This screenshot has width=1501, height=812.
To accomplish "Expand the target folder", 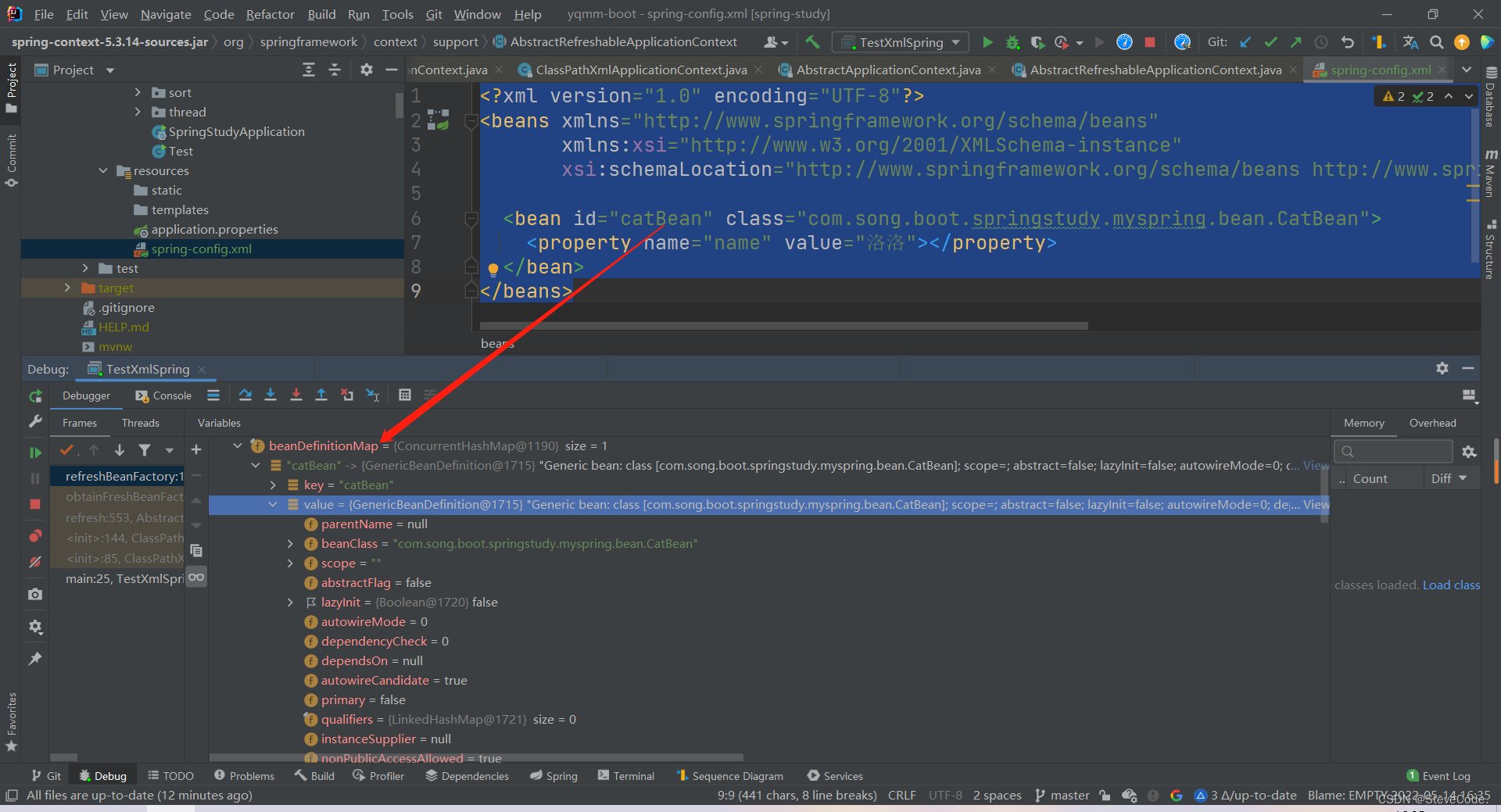I will tap(68, 288).
